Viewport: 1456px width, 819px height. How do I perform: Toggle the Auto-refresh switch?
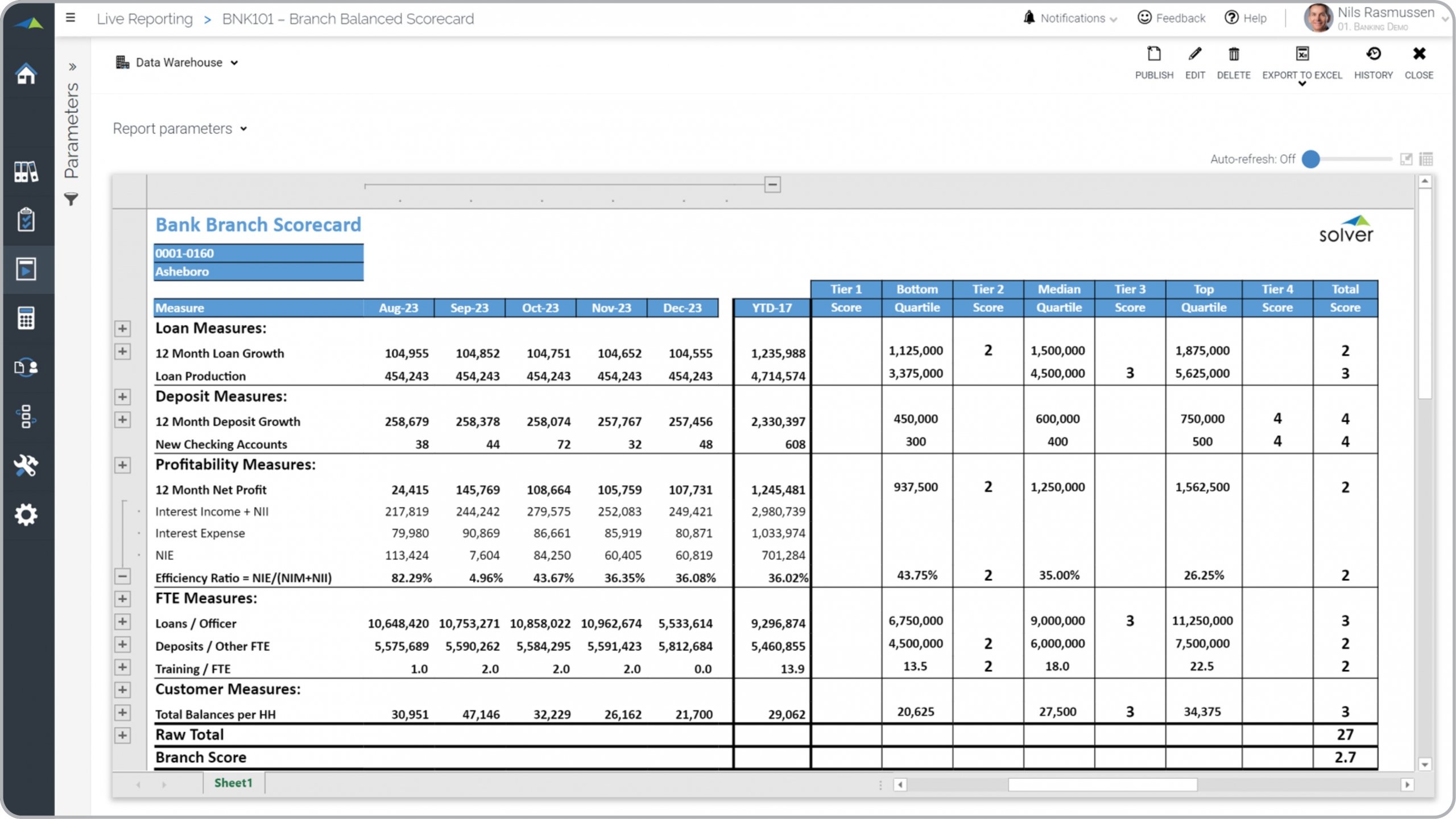coord(1311,159)
